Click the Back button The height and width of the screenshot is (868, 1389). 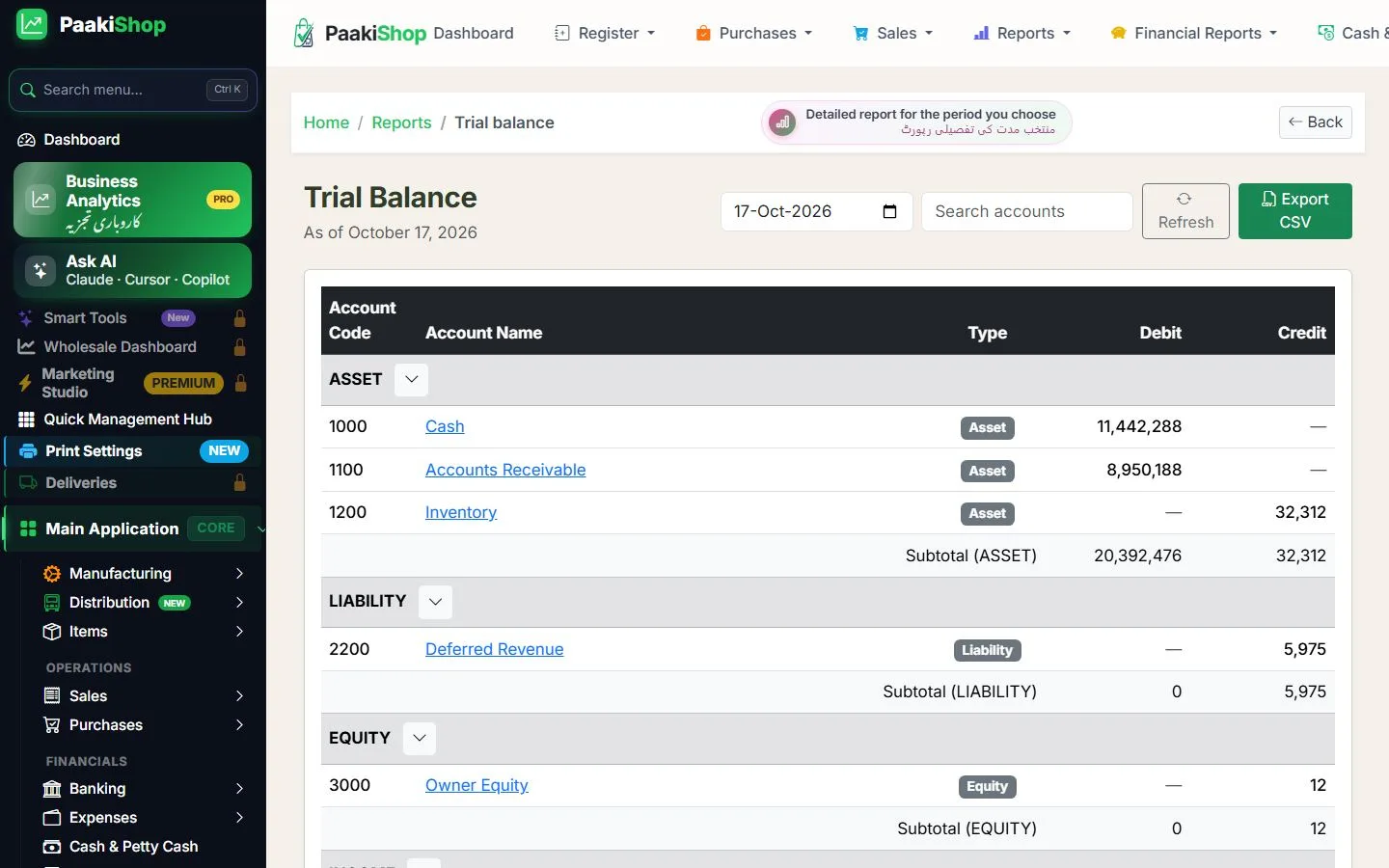pyautogui.click(x=1316, y=122)
